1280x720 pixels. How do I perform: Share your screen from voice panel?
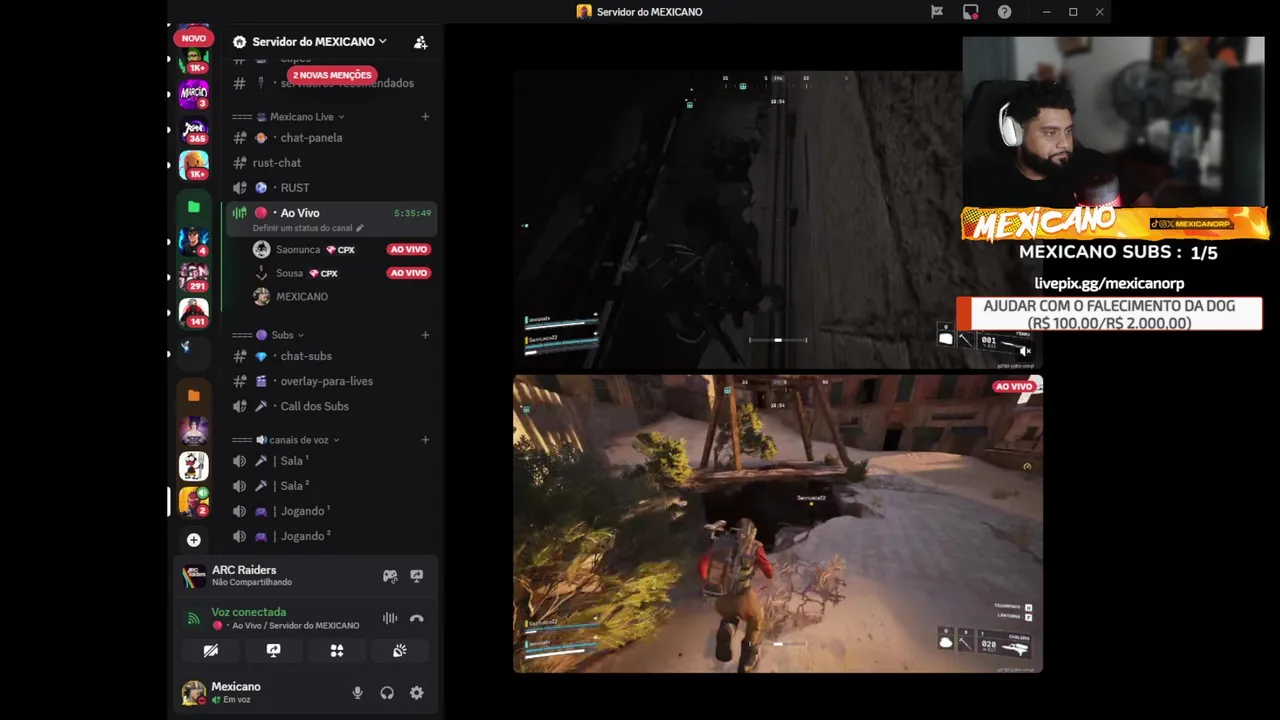click(273, 651)
